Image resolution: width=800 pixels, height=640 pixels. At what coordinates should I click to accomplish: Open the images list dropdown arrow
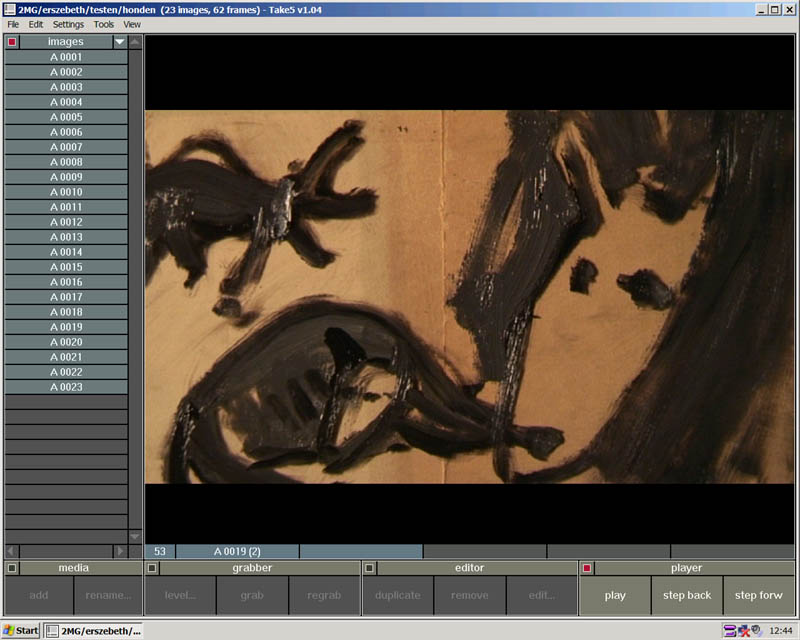coord(120,42)
